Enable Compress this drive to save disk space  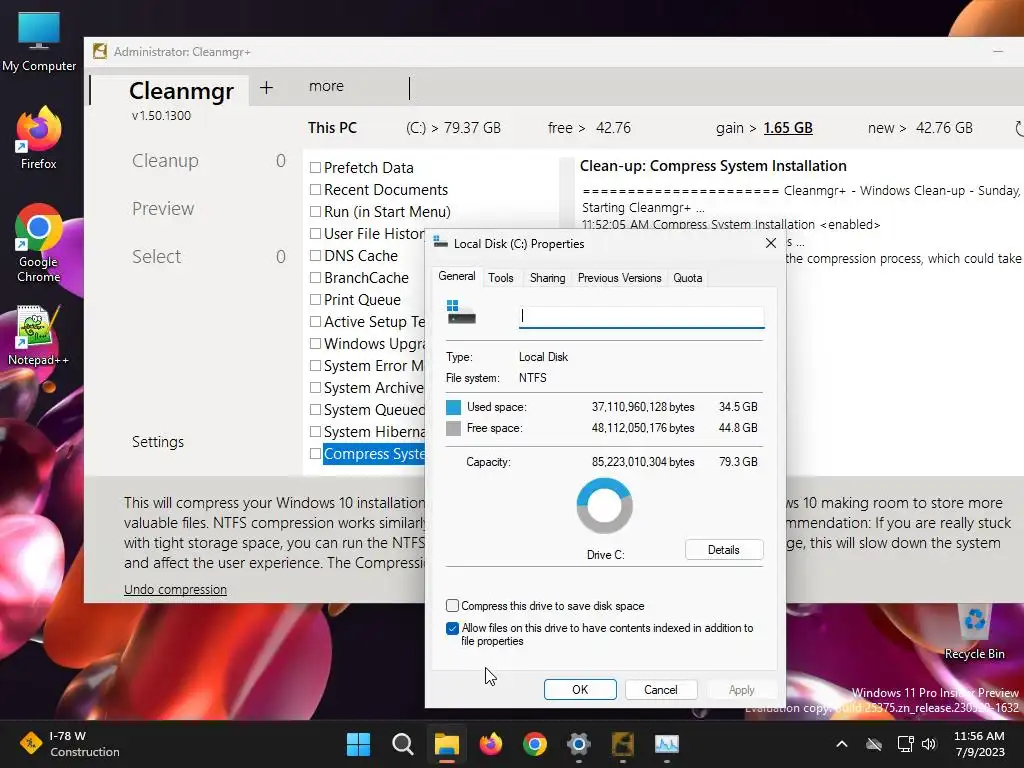coord(452,605)
